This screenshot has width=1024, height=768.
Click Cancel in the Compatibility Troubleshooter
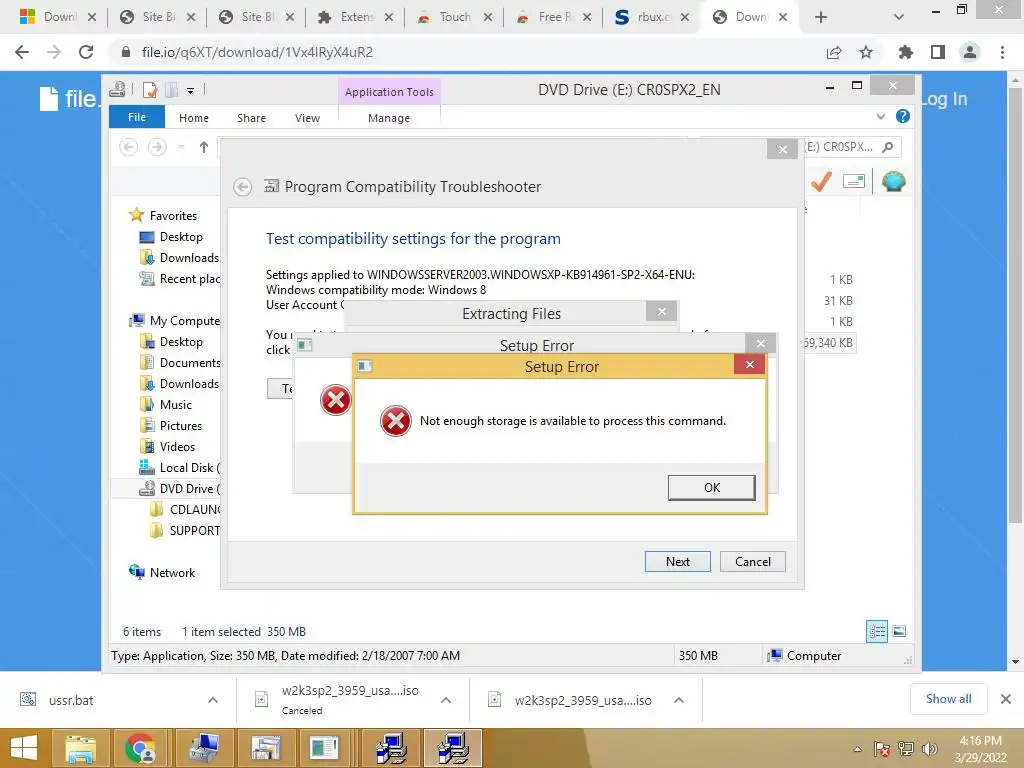coord(752,562)
